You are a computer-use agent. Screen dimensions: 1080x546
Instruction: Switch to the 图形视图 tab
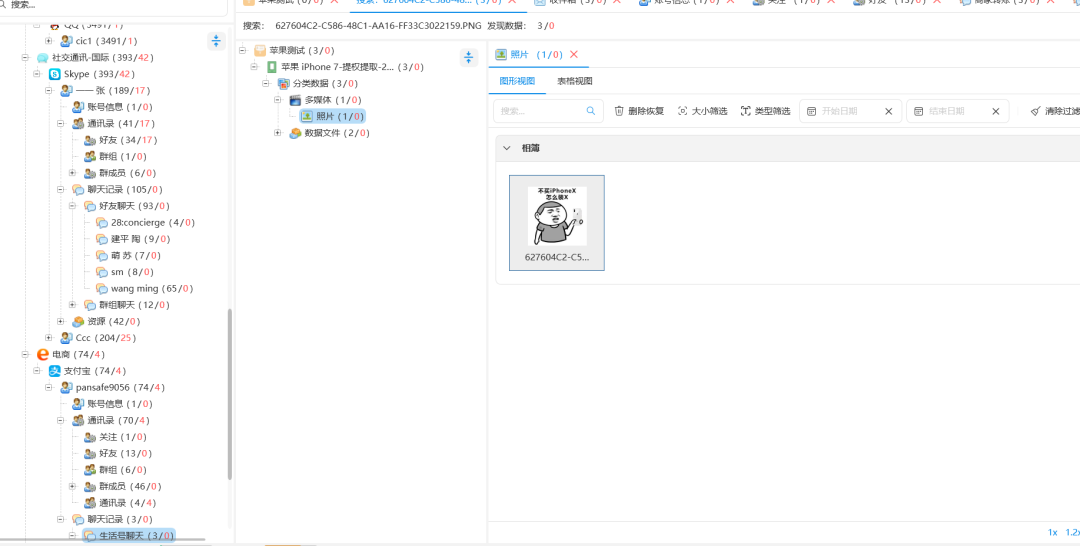[517, 81]
